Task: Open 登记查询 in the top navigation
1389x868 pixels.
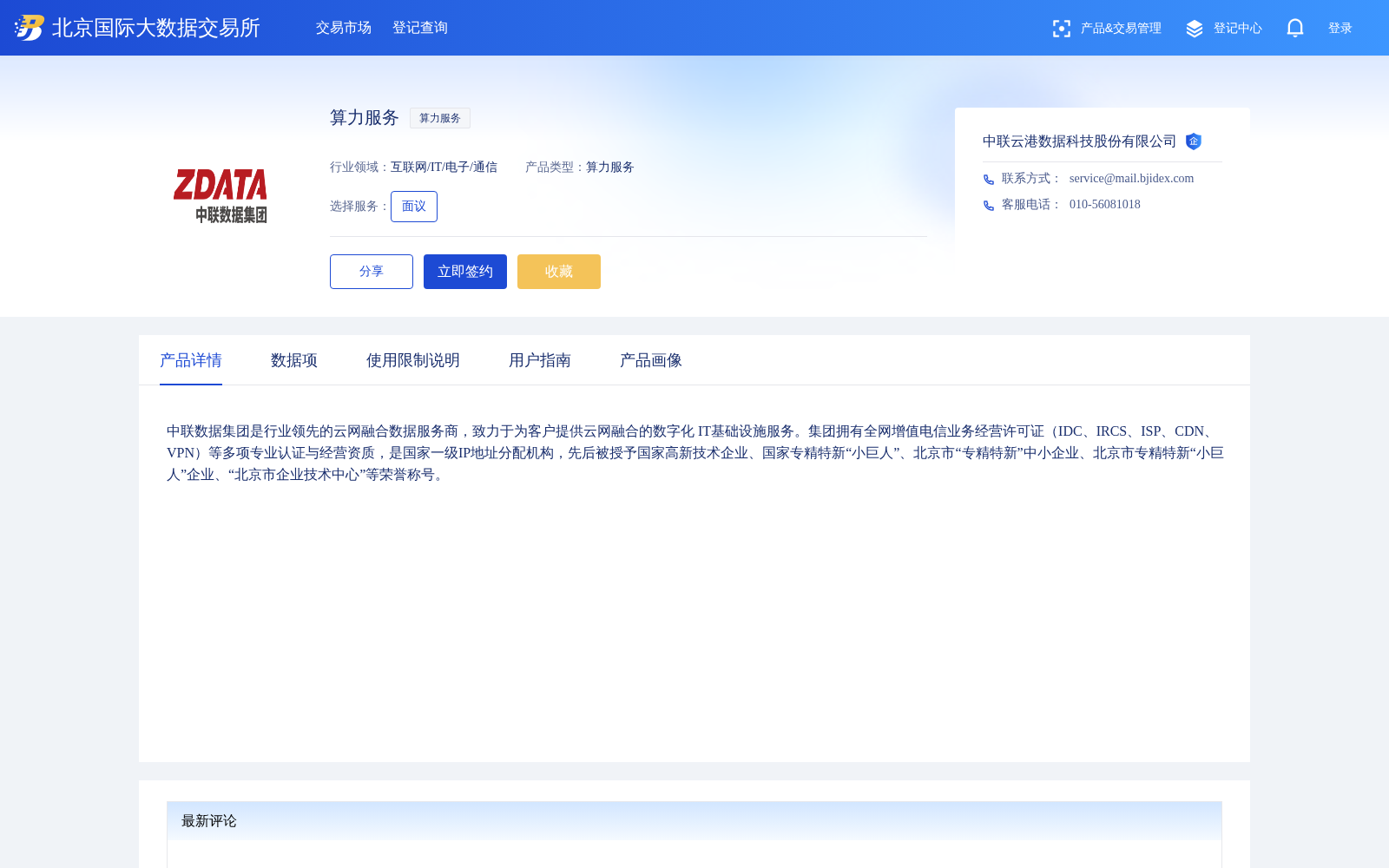Action: (420, 28)
